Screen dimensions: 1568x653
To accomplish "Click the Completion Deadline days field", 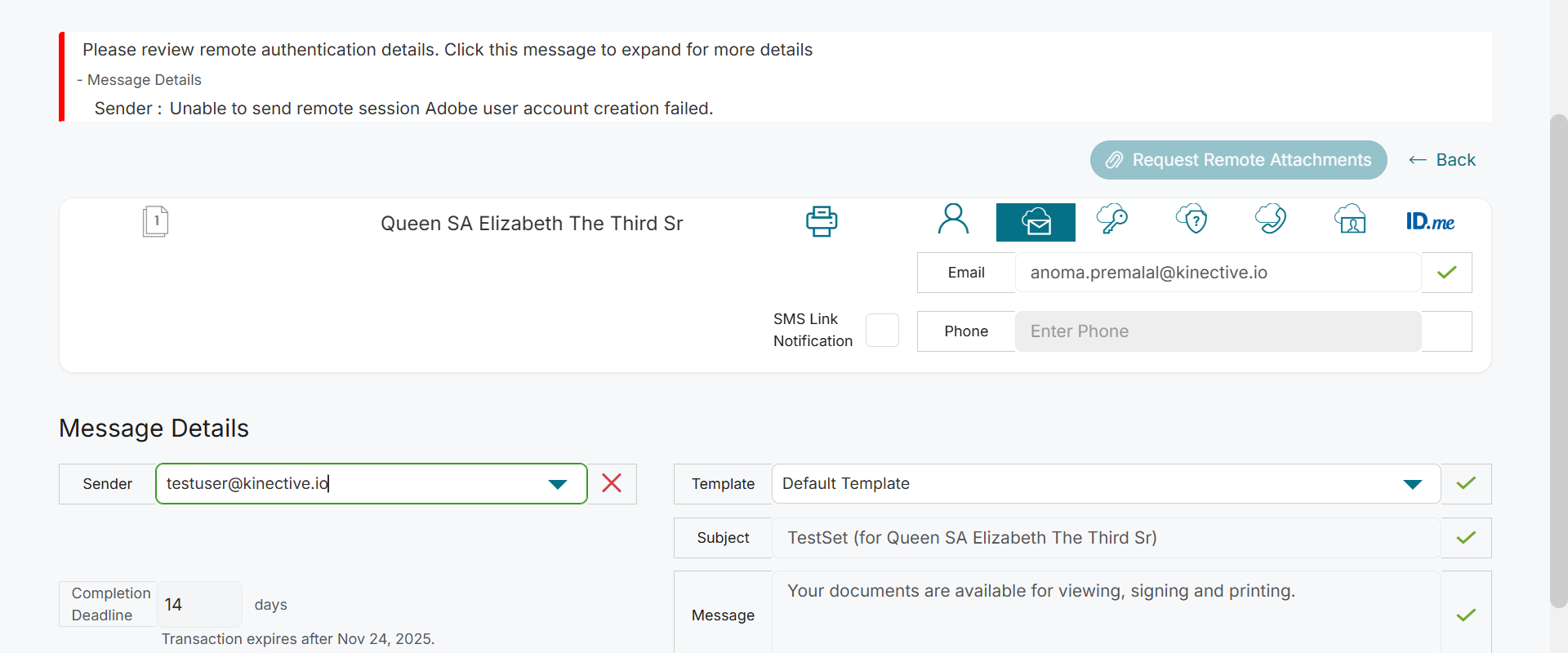I will click(x=198, y=605).
